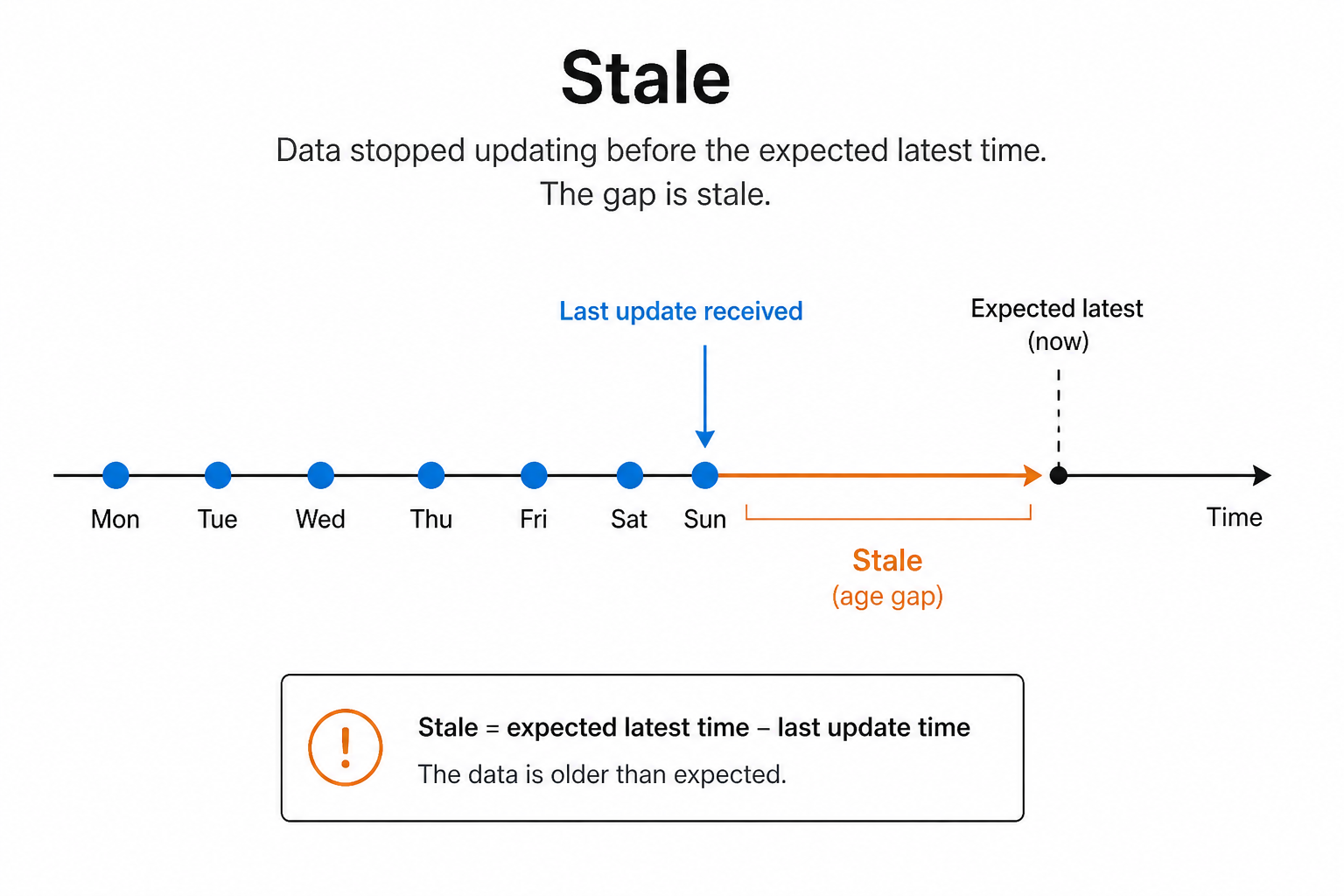The image size is (1344, 896).
Task: Click the Last update received label
Action: point(681,311)
